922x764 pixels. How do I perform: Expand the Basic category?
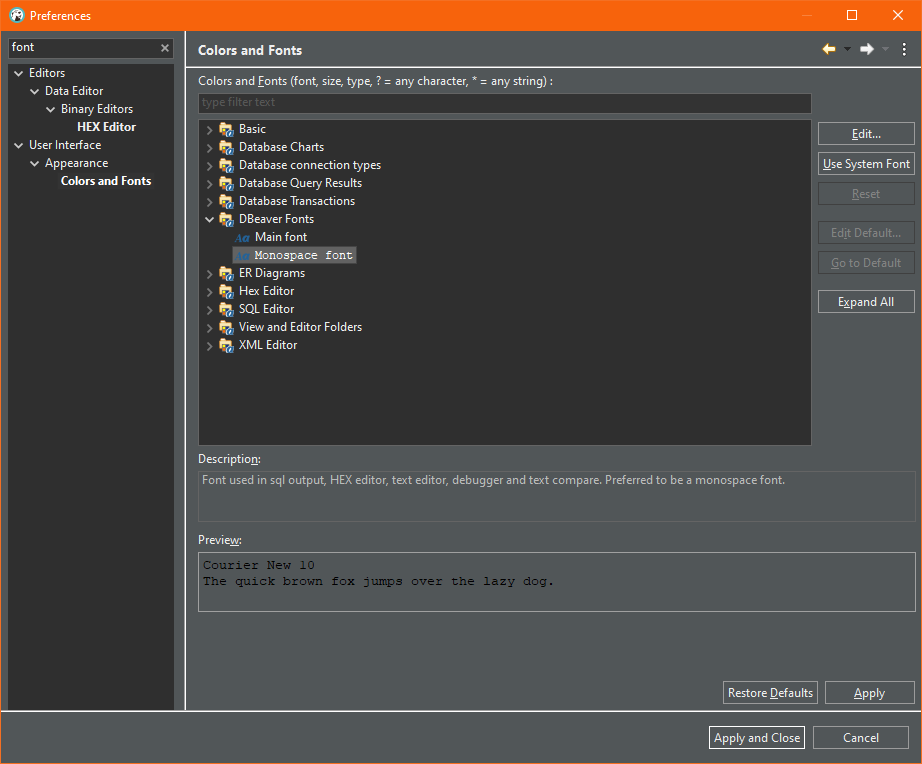209,129
